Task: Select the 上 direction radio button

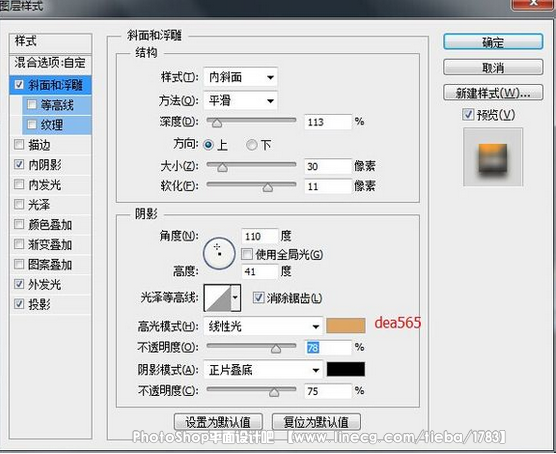Action: click(x=208, y=144)
